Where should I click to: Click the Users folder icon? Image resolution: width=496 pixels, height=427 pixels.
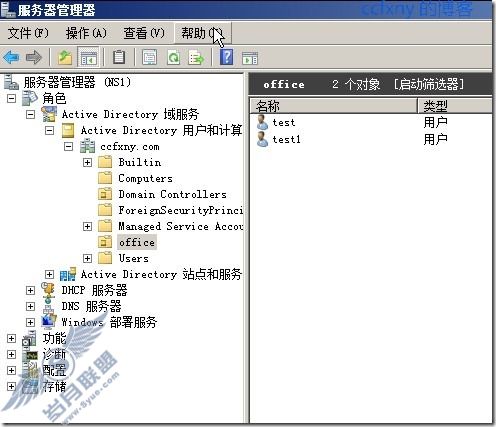(105, 258)
